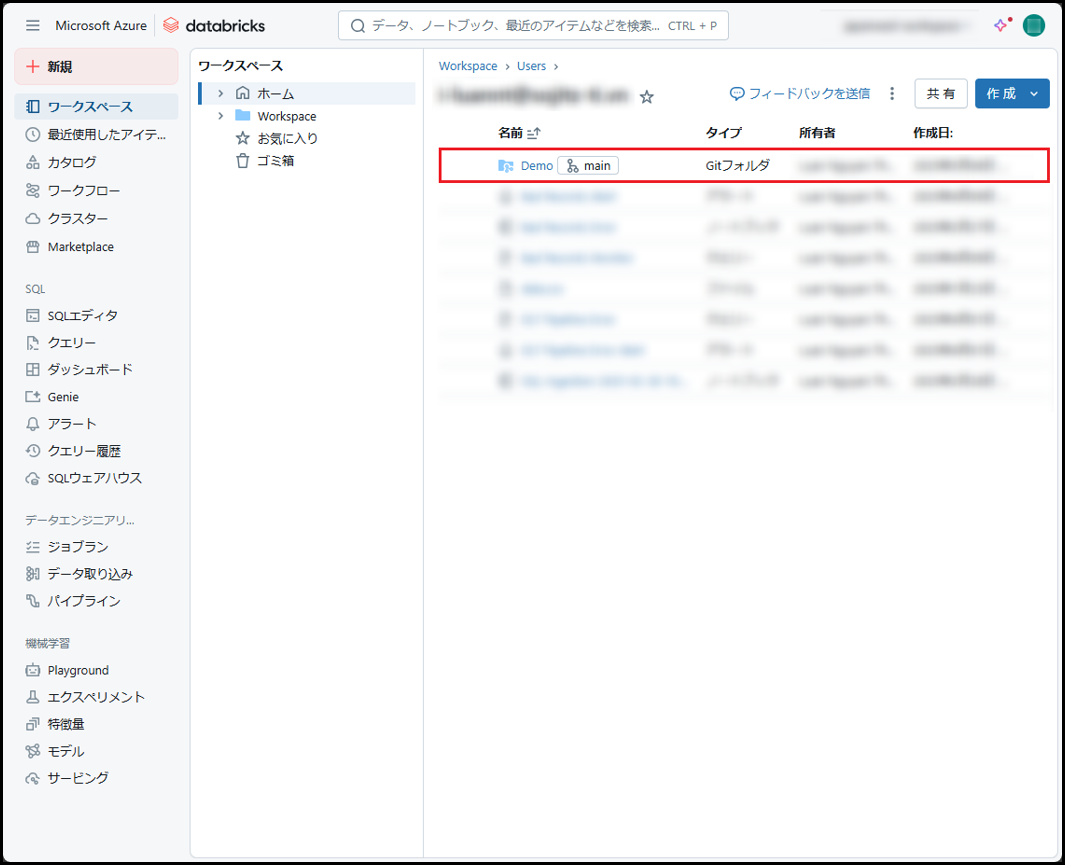Open the kebab more options menu
The width and height of the screenshot is (1065, 865).
pos(892,94)
